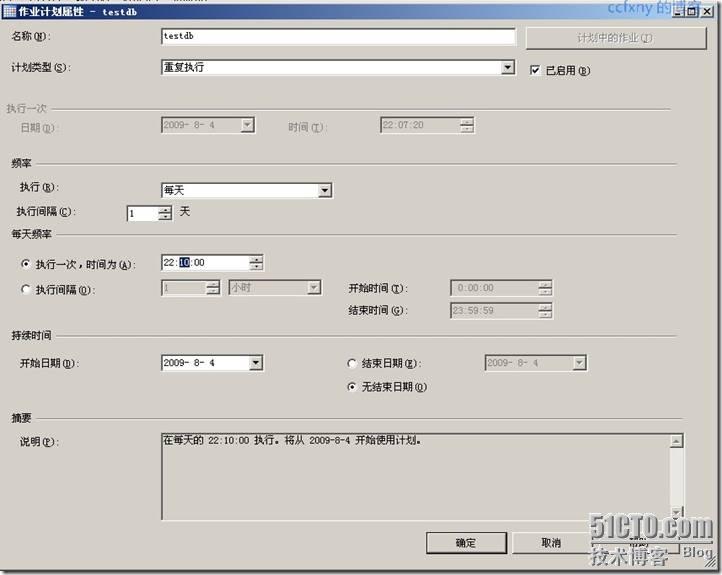Image resolution: width=722 pixels, height=575 pixels.
Task: Select the 无结束日期 radio button
Action: [352, 387]
